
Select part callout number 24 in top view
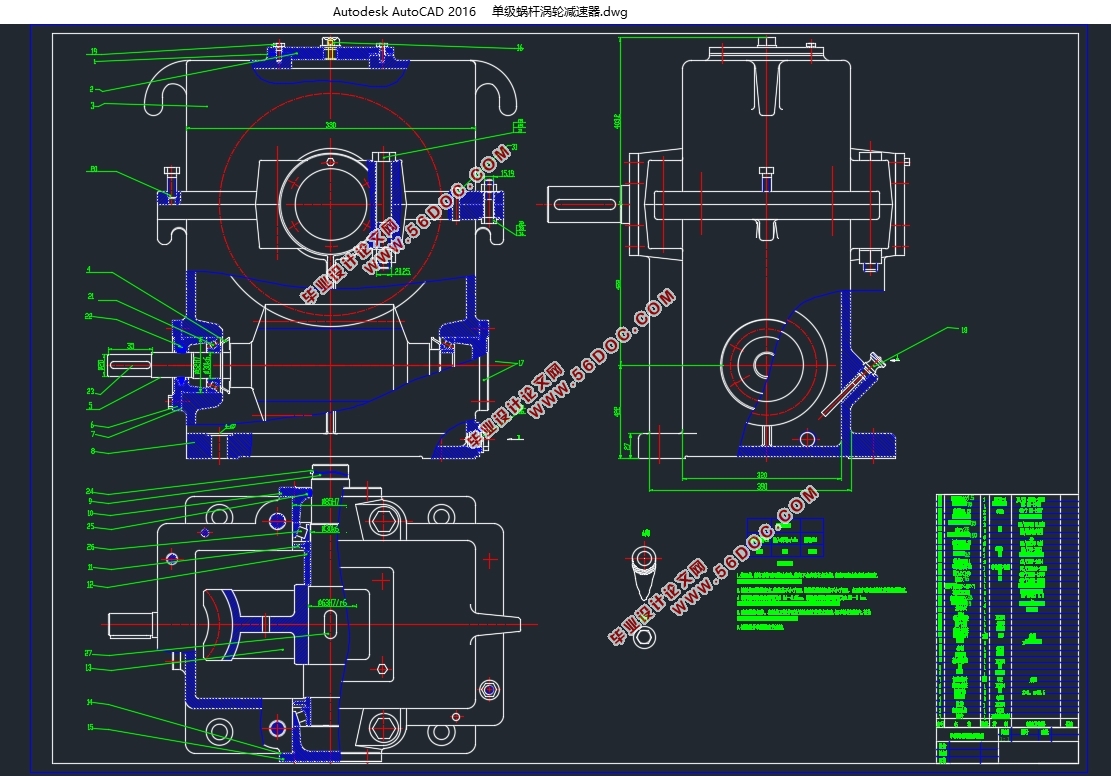click(89, 491)
